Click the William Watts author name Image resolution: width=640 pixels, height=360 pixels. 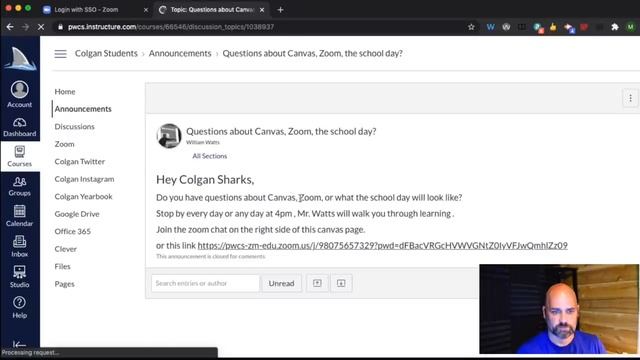(203, 142)
